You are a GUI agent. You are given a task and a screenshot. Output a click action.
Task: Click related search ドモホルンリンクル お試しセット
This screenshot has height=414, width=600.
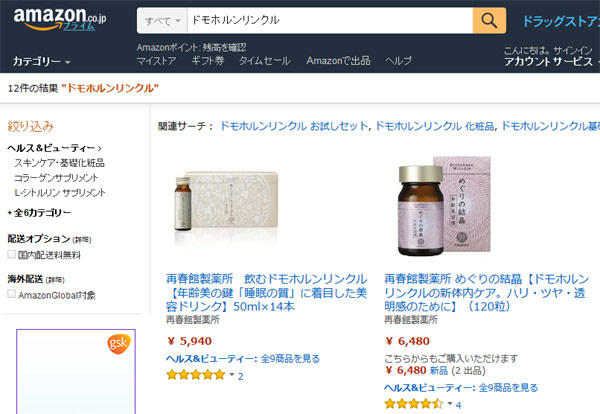pyautogui.click(x=294, y=126)
